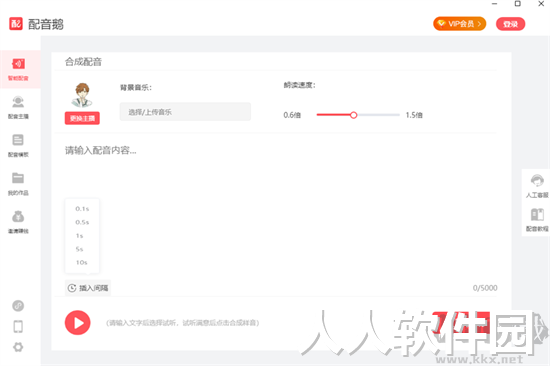This screenshot has width=550, height=366.
Task: Minimize the application window
Action: tap(495, 4)
